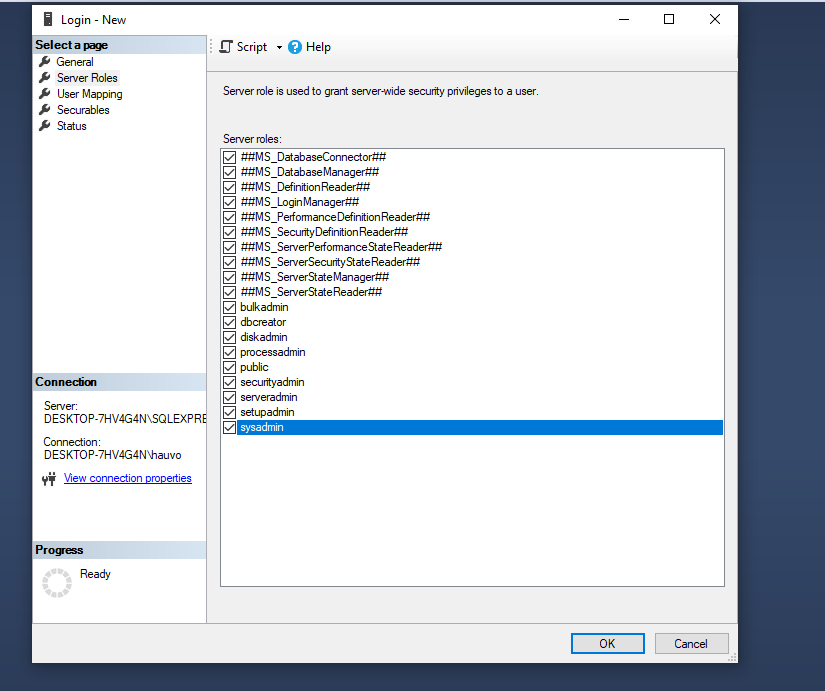The width and height of the screenshot is (825, 691).
Task: Toggle the ##MS_LoginManager## role checkbox
Action: [230, 202]
